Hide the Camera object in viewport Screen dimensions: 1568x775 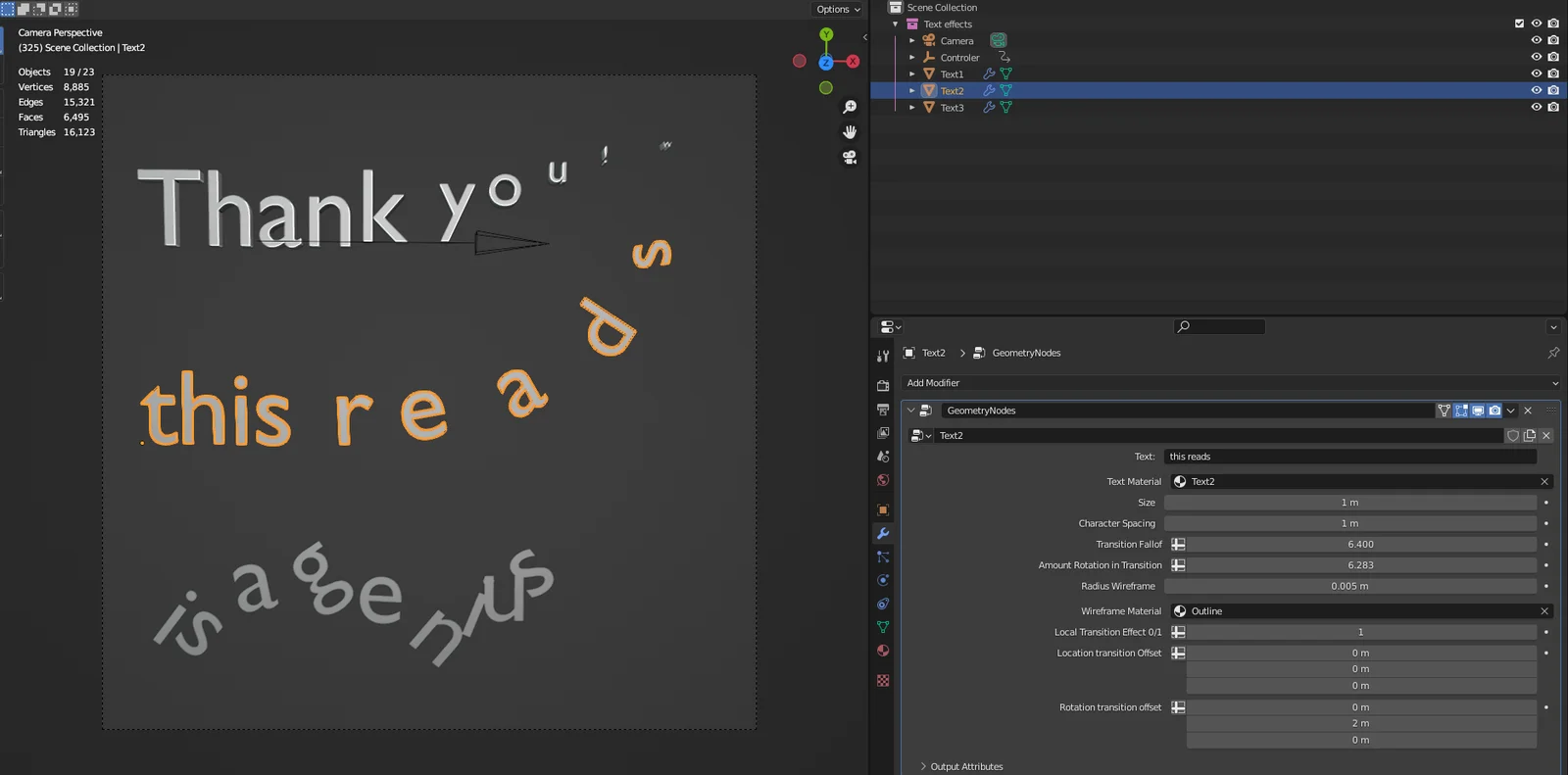tap(1537, 40)
